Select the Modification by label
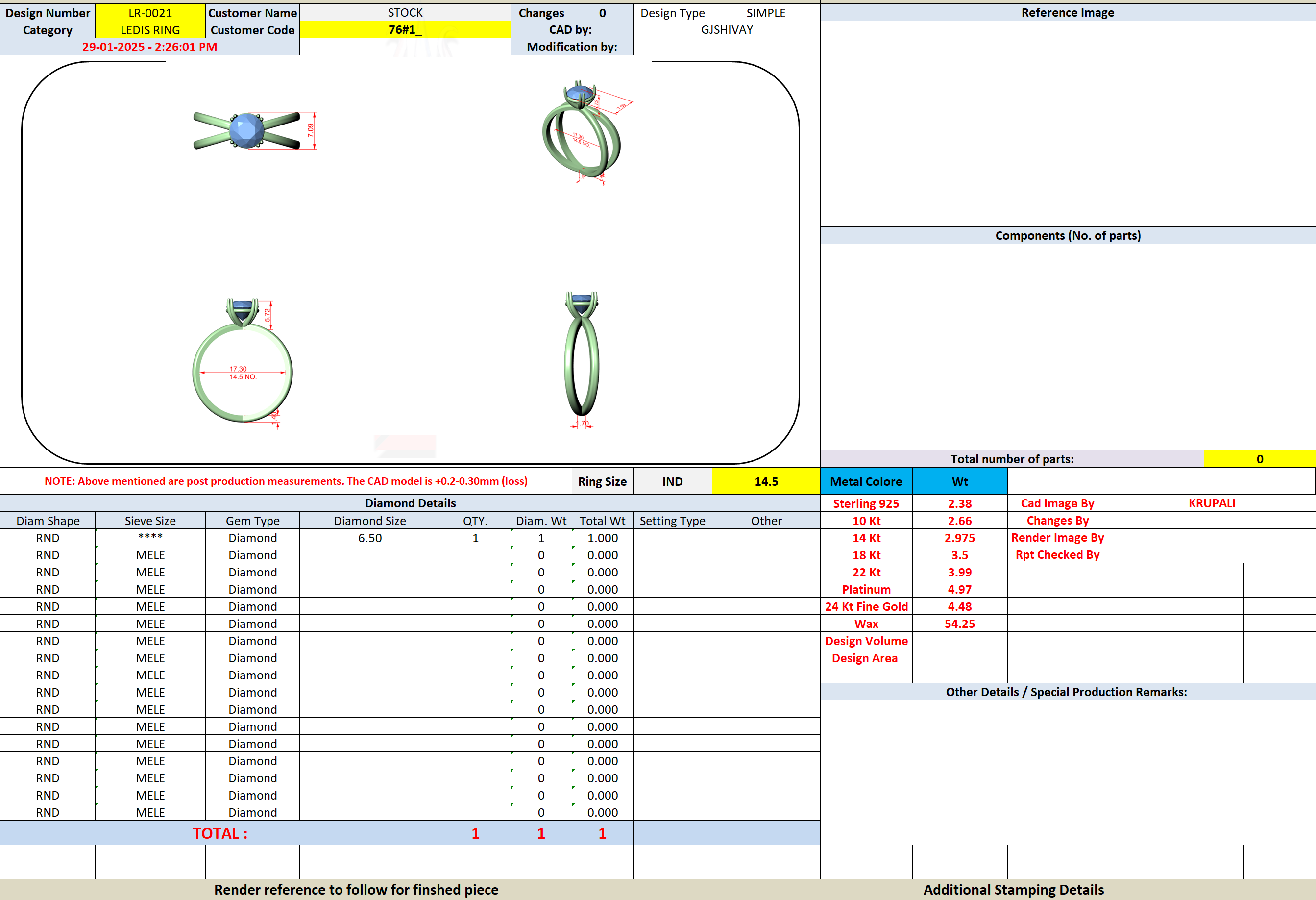The height and width of the screenshot is (900, 1316). coord(572,47)
